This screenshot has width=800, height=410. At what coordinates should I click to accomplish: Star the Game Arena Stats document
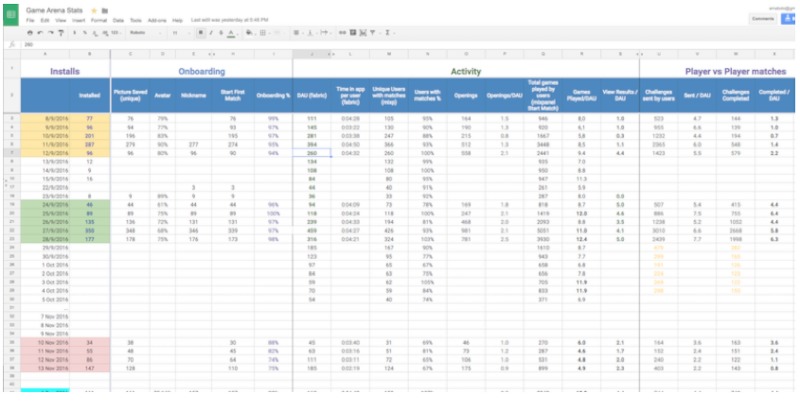tap(93, 10)
